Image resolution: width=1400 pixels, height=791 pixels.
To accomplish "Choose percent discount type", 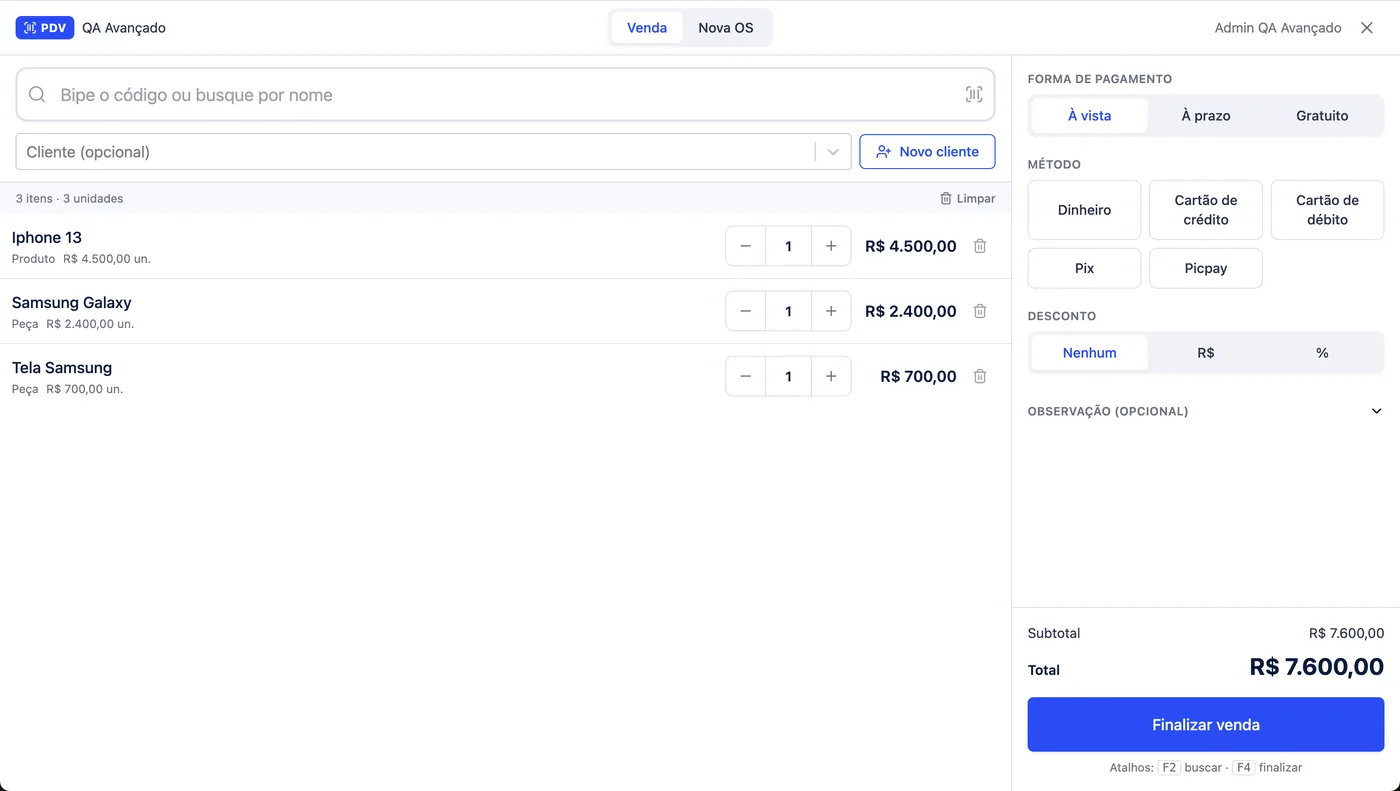I will (1322, 353).
